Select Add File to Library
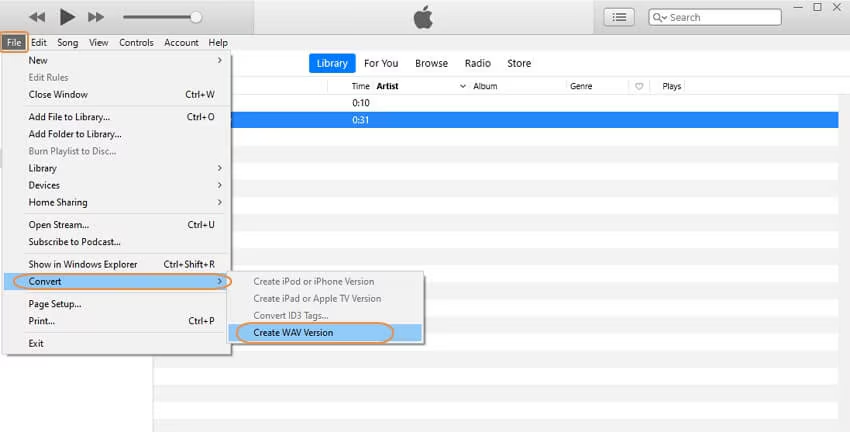This screenshot has width=850, height=432. coord(117,117)
